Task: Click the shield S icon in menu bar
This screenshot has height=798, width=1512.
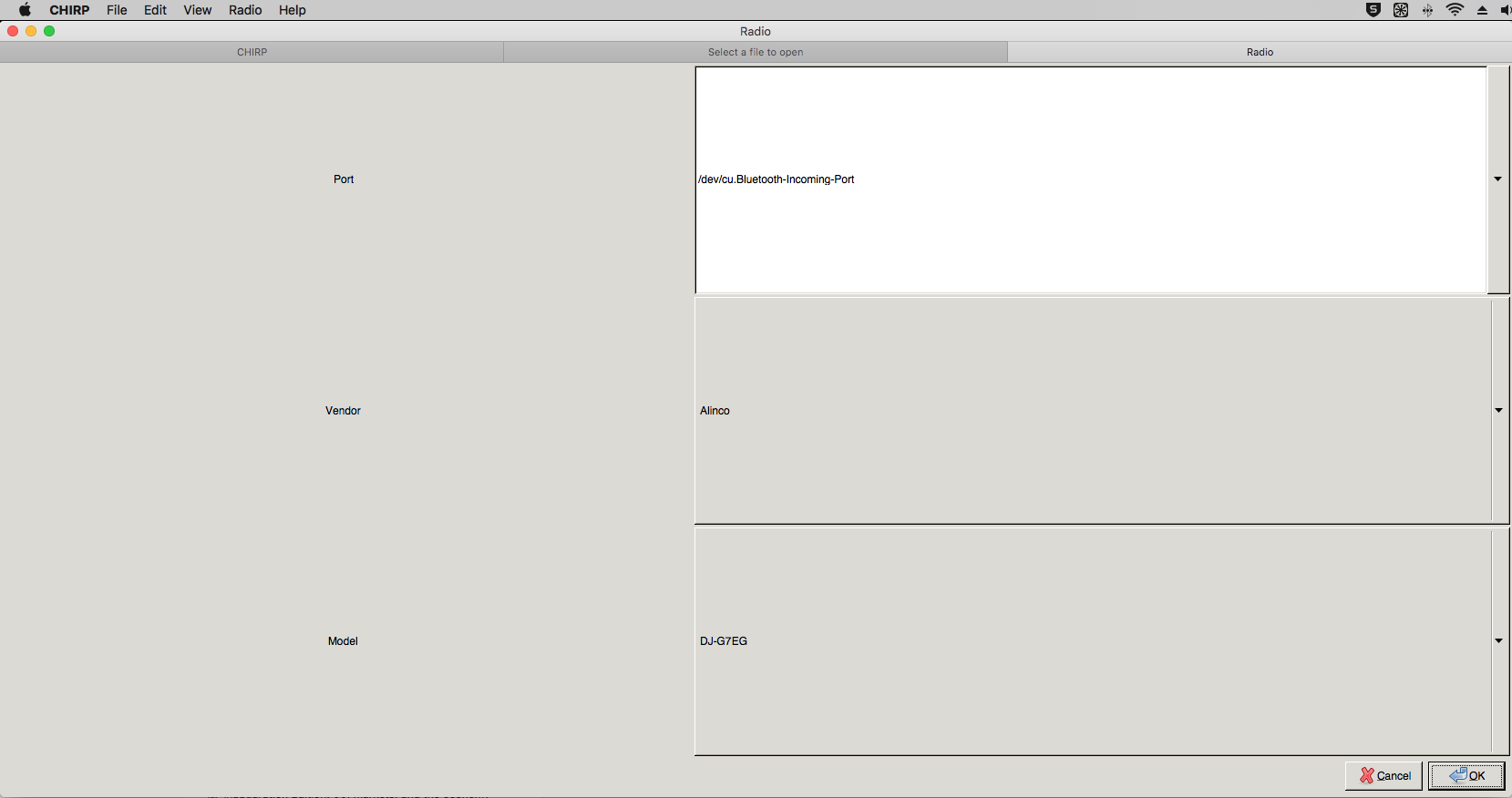Action: 1373,10
